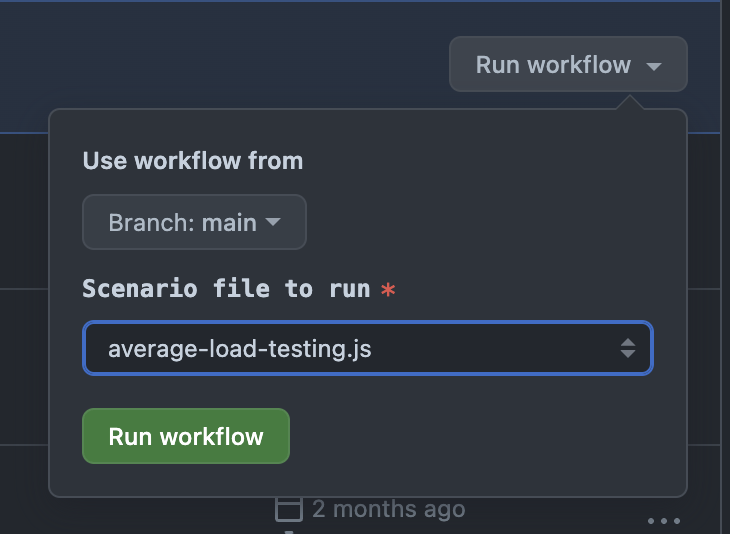Viewport: 730px width, 534px height.
Task: Open the Branch: main selector
Action: click(x=194, y=222)
